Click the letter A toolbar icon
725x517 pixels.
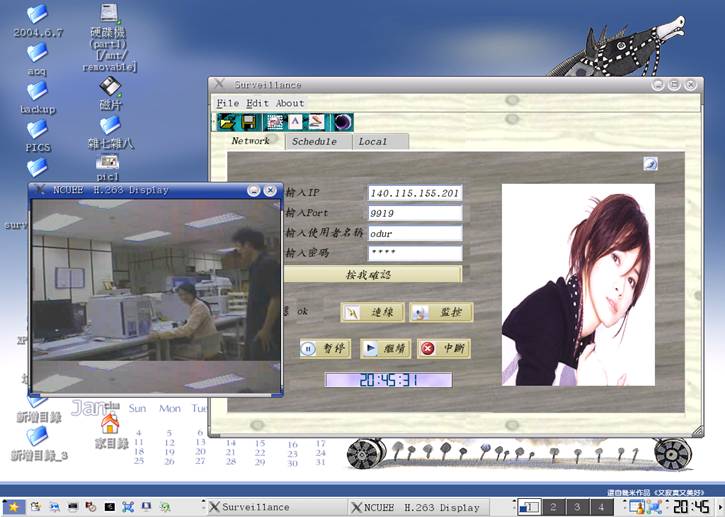point(295,122)
